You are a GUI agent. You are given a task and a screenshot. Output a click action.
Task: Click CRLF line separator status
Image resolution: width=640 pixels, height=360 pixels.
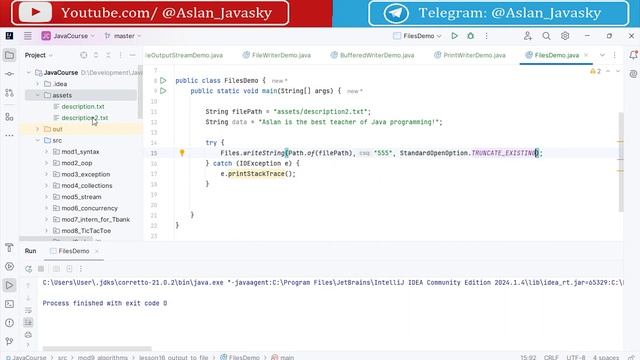tap(551, 357)
